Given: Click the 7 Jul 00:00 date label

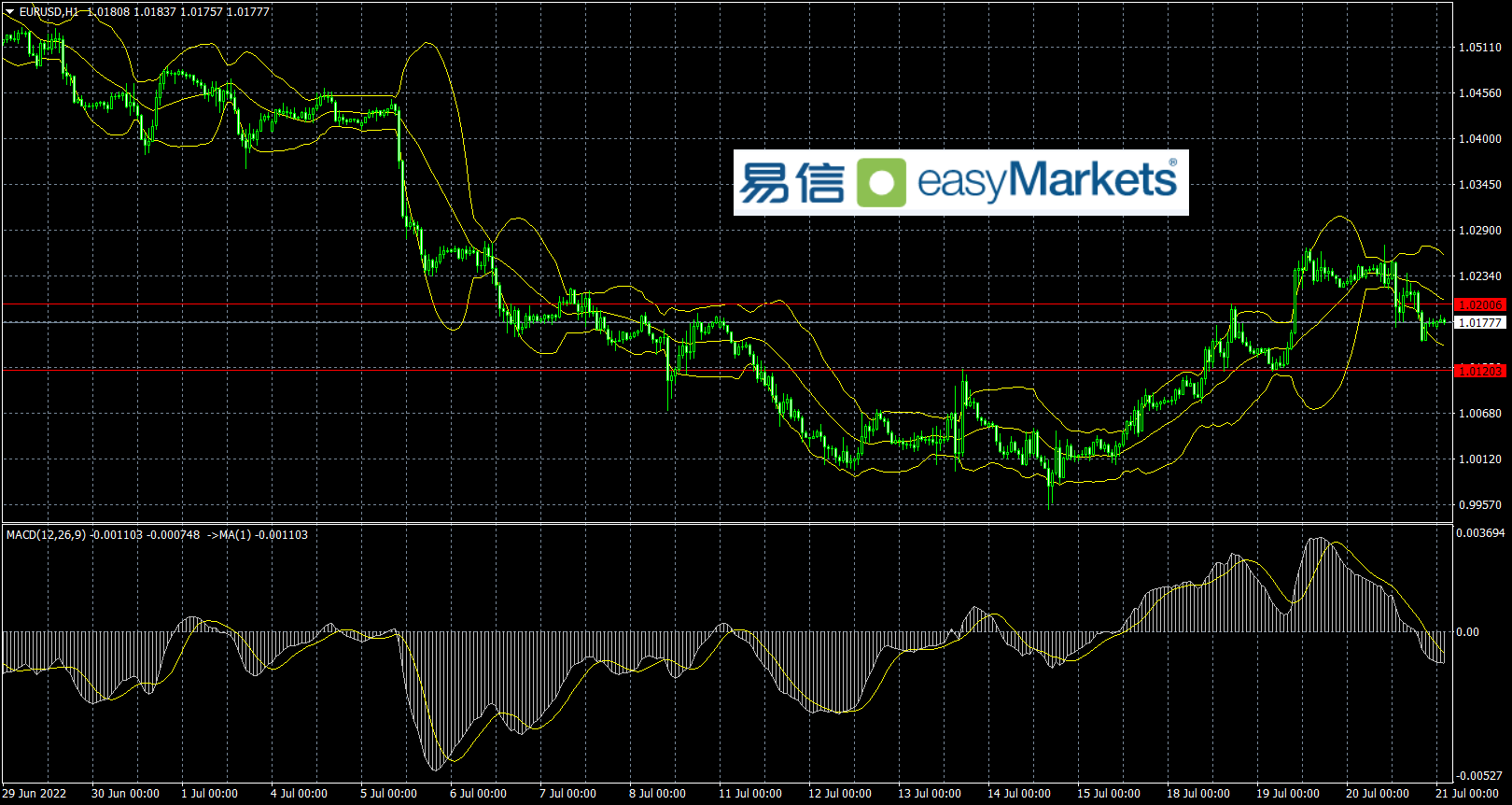Looking at the screenshot, I should (567, 794).
